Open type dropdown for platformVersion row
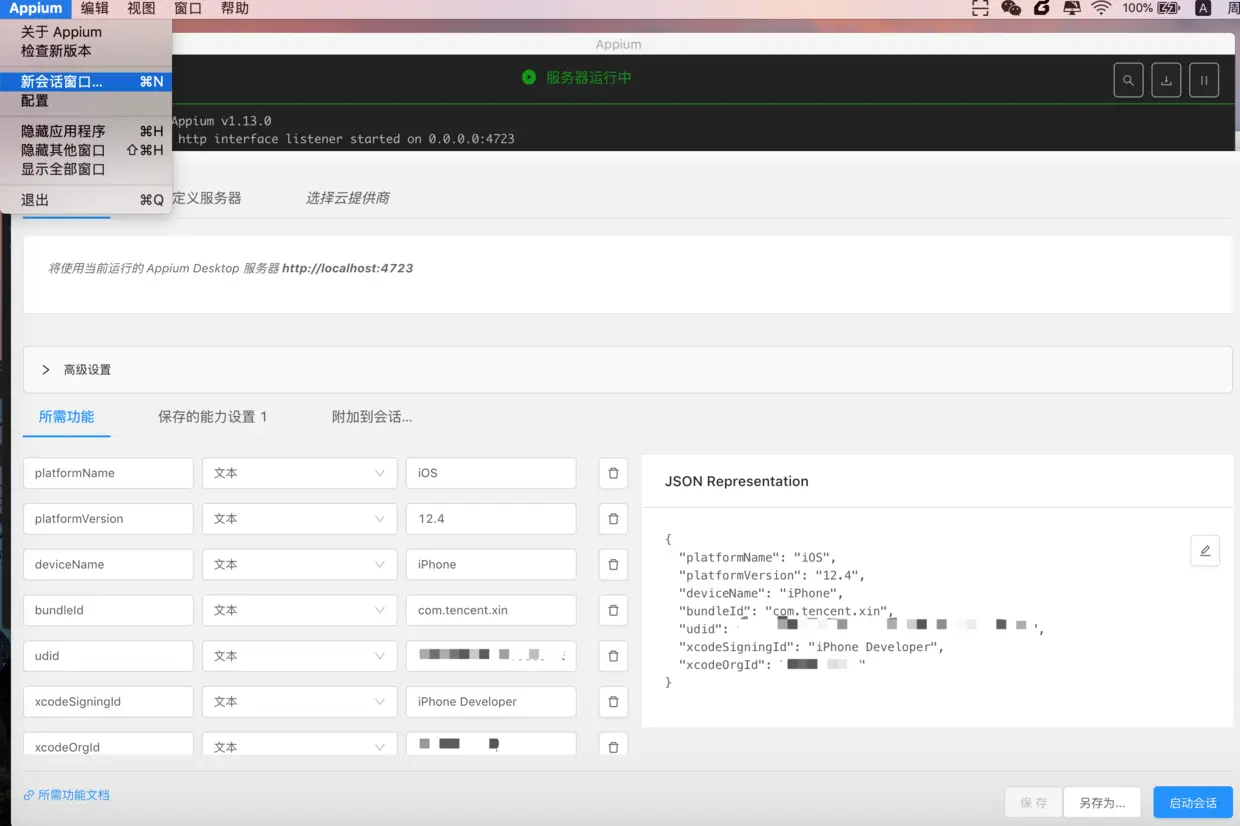This screenshot has height=826, width=1240. [x=300, y=519]
